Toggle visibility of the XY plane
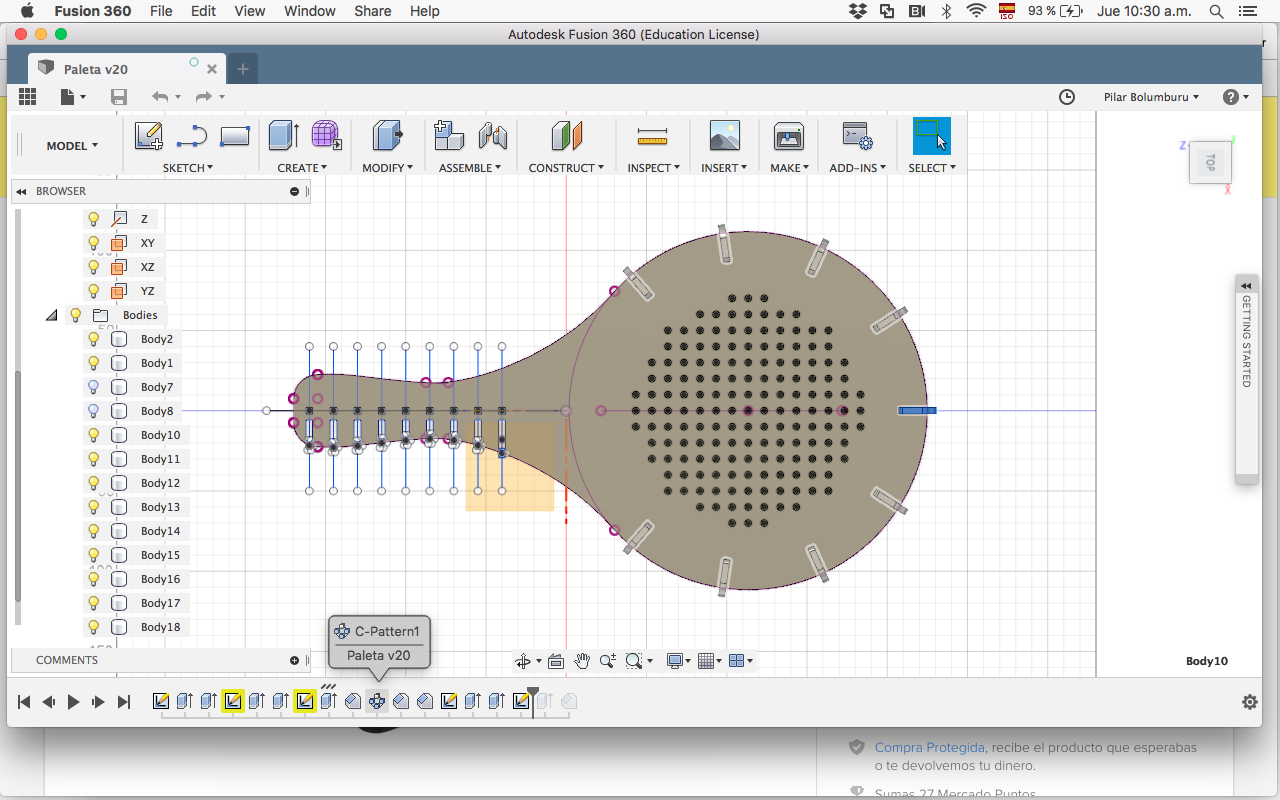The height and width of the screenshot is (800, 1280). [x=94, y=243]
